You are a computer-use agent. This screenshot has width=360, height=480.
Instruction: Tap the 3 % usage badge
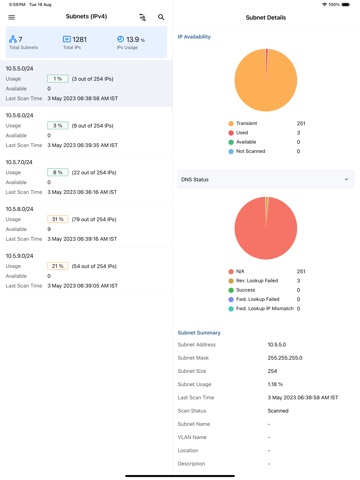pos(58,126)
